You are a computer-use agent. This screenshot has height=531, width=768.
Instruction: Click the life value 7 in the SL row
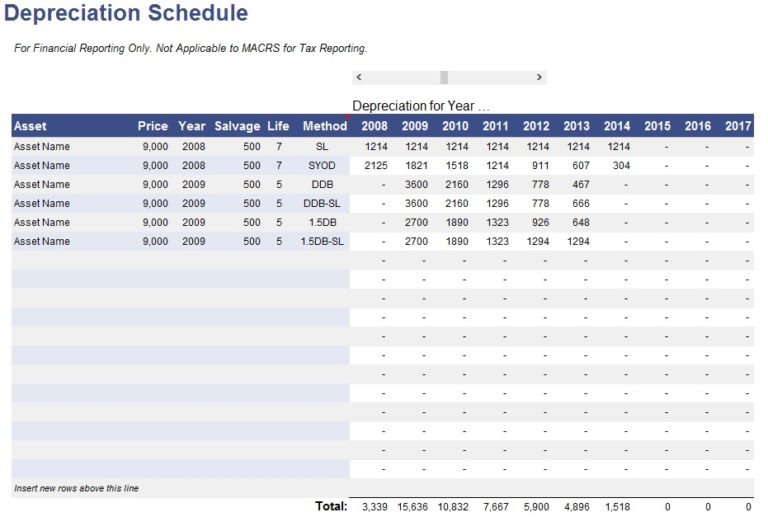coord(279,146)
